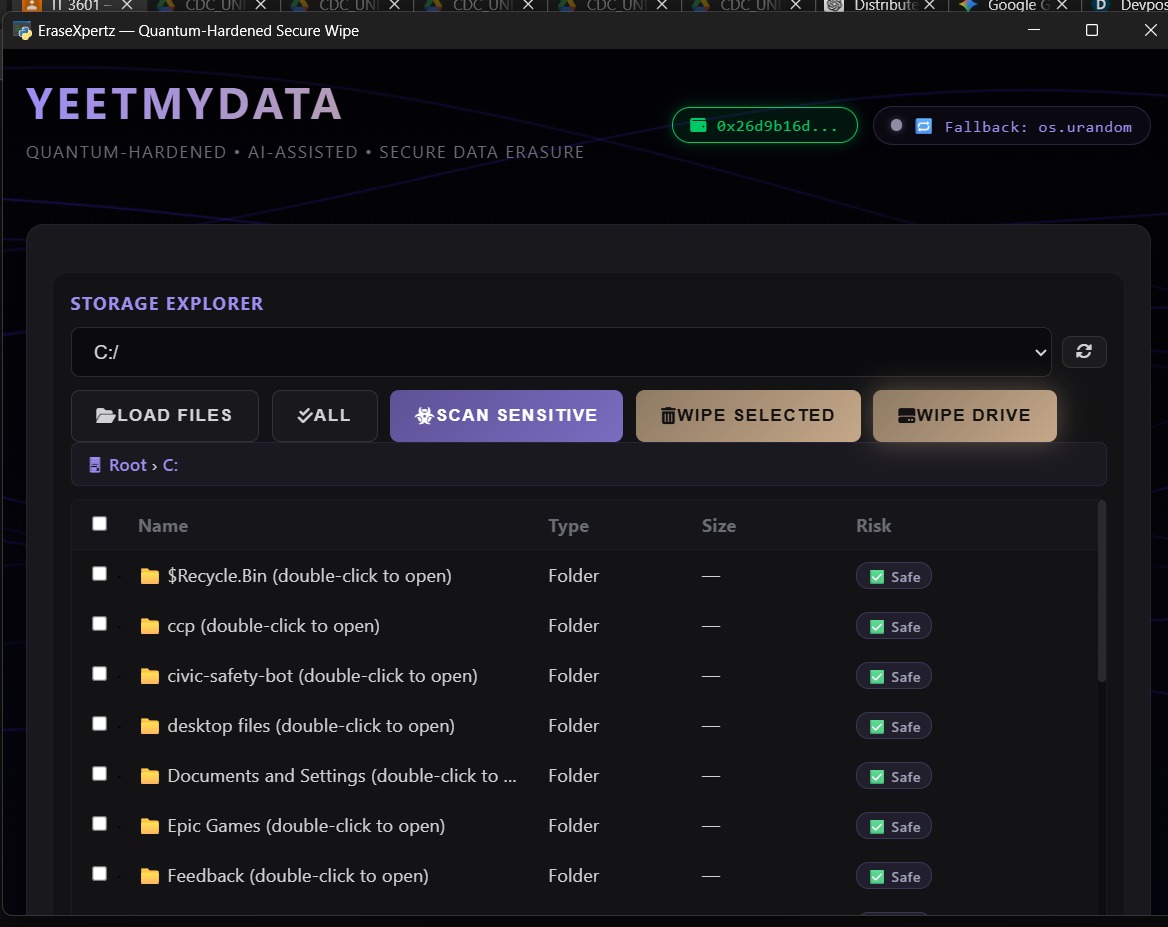Screen dimensions: 1168x927
Task: Click the EraseXpertz app icon in the title bar
Action: [x=23, y=31]
